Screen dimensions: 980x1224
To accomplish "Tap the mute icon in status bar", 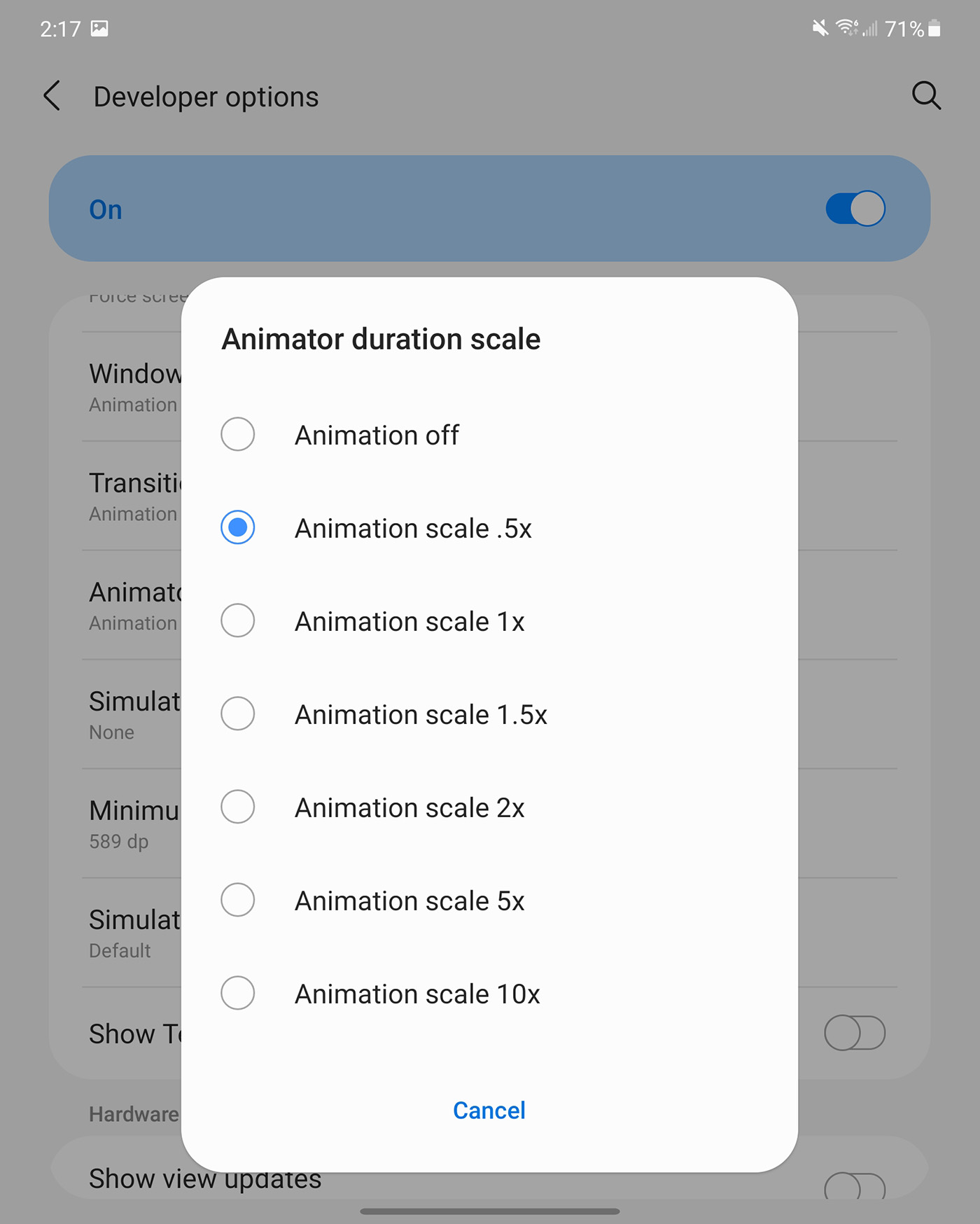I will pyautogui.click(x=820, y=29).
